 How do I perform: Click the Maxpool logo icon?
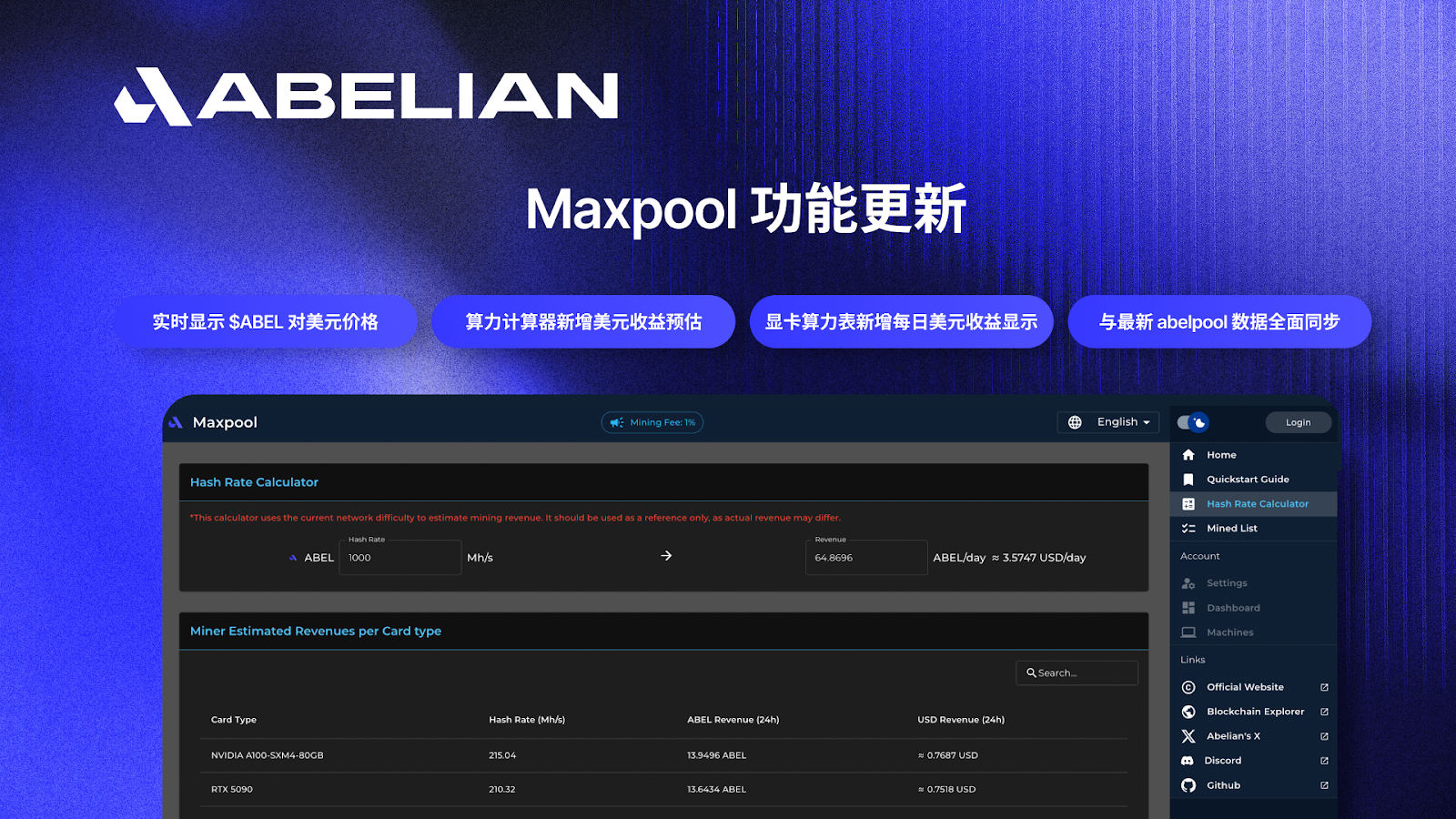pos(176,422)
